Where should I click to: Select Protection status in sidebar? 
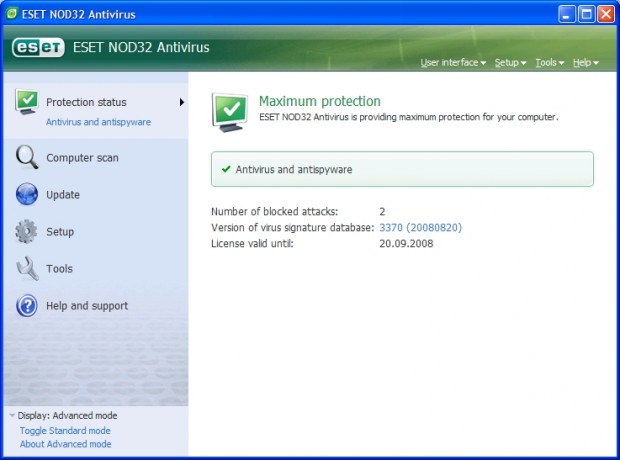(86, 102)
